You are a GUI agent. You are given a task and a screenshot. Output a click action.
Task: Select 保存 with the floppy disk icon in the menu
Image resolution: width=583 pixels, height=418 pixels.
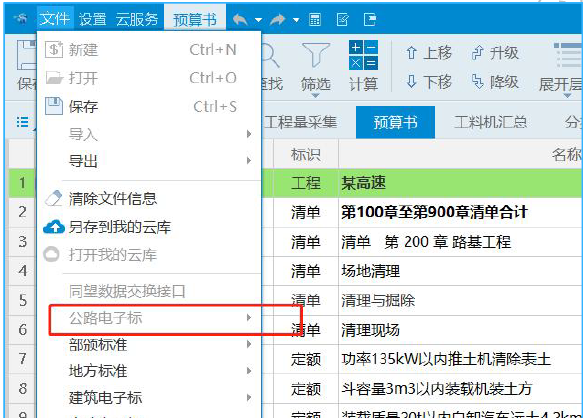141,107
